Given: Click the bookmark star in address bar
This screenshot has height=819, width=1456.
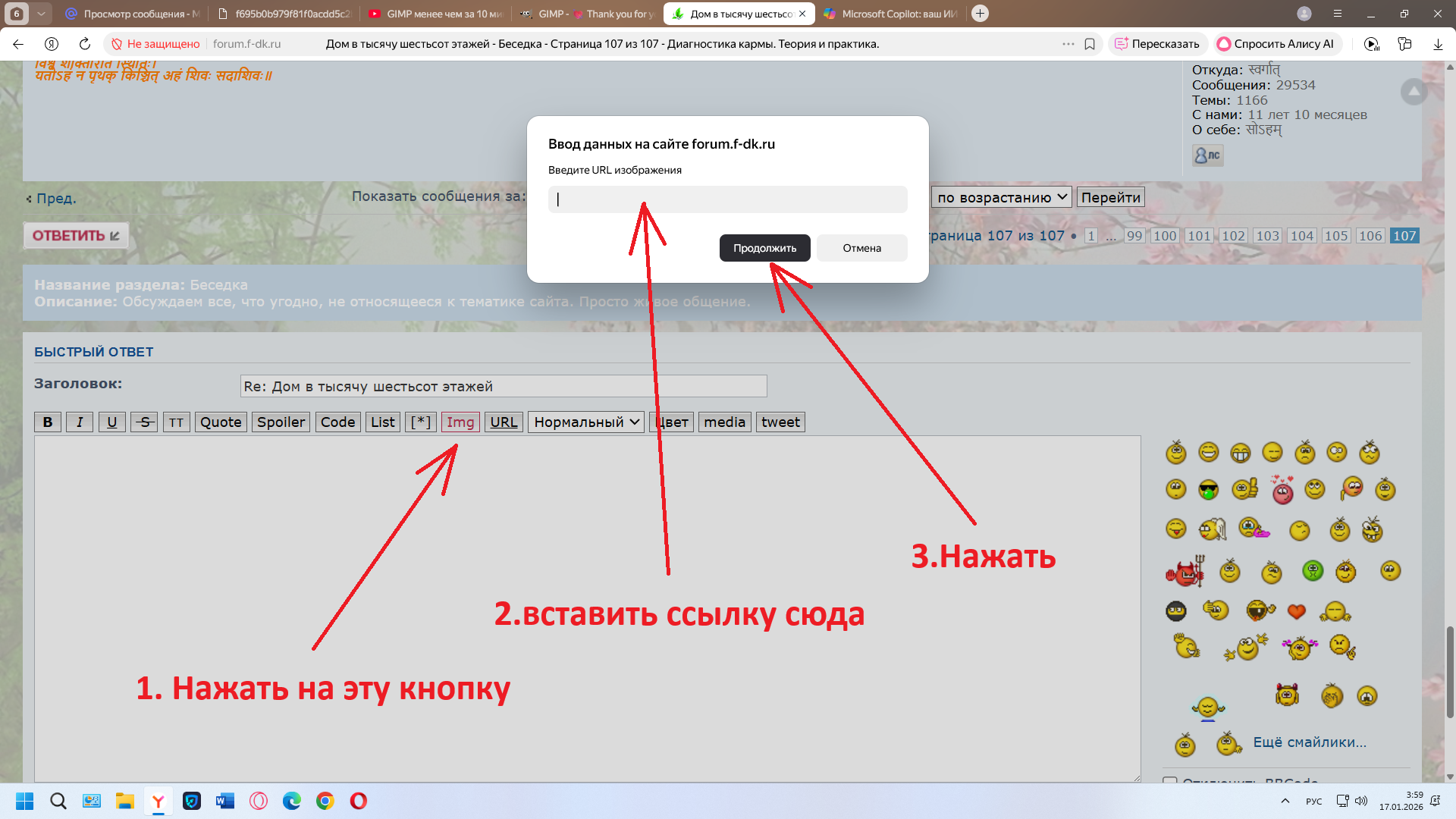Looking at the screenshot, I should point(1090,44).
